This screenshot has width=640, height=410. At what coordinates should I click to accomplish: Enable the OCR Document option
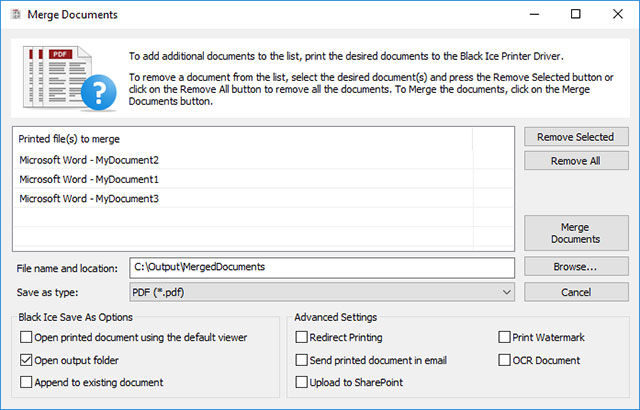(504, 360)
